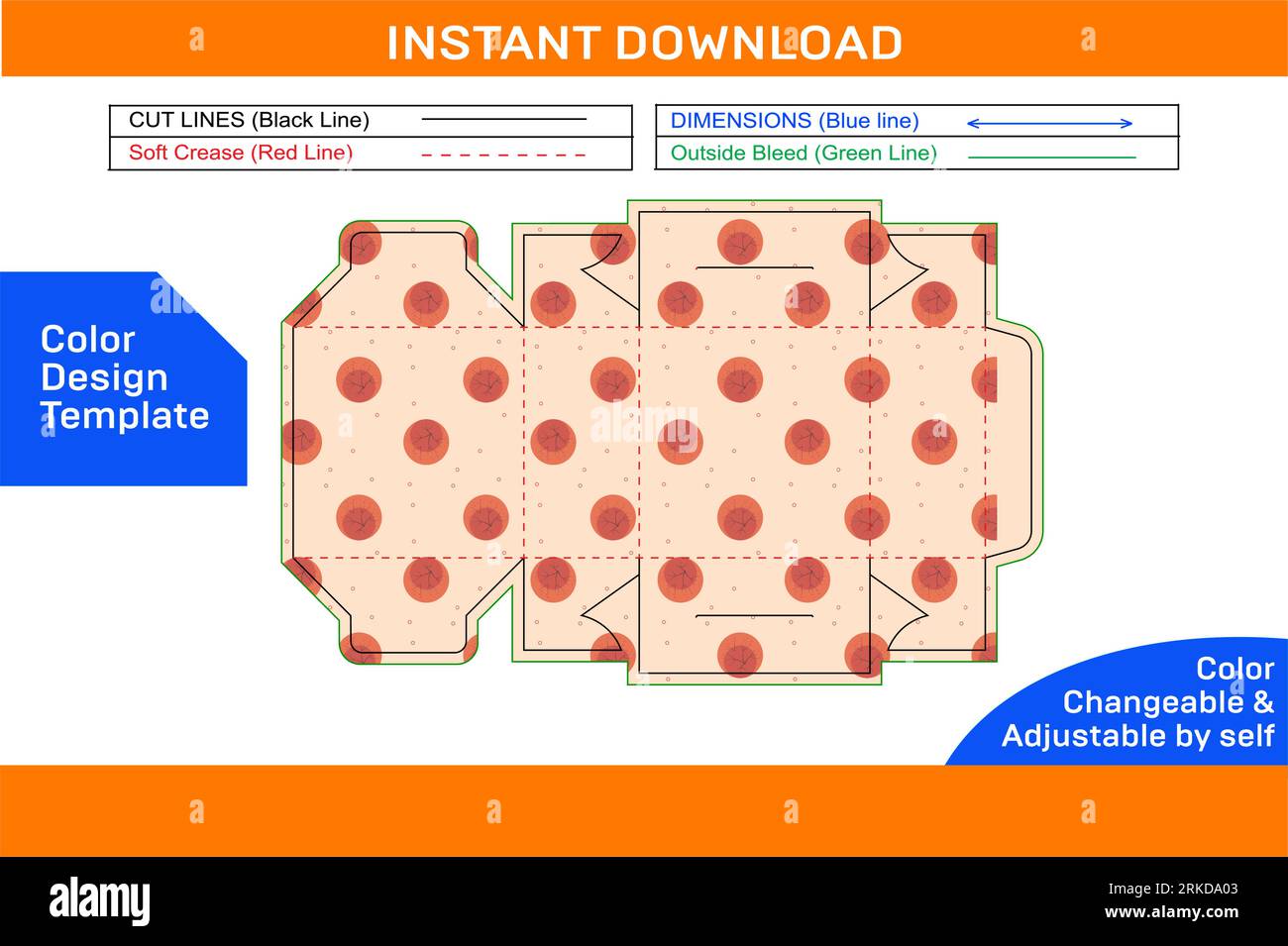Click the alamy logo in footer
The image size is (1288, 946).
100,900
